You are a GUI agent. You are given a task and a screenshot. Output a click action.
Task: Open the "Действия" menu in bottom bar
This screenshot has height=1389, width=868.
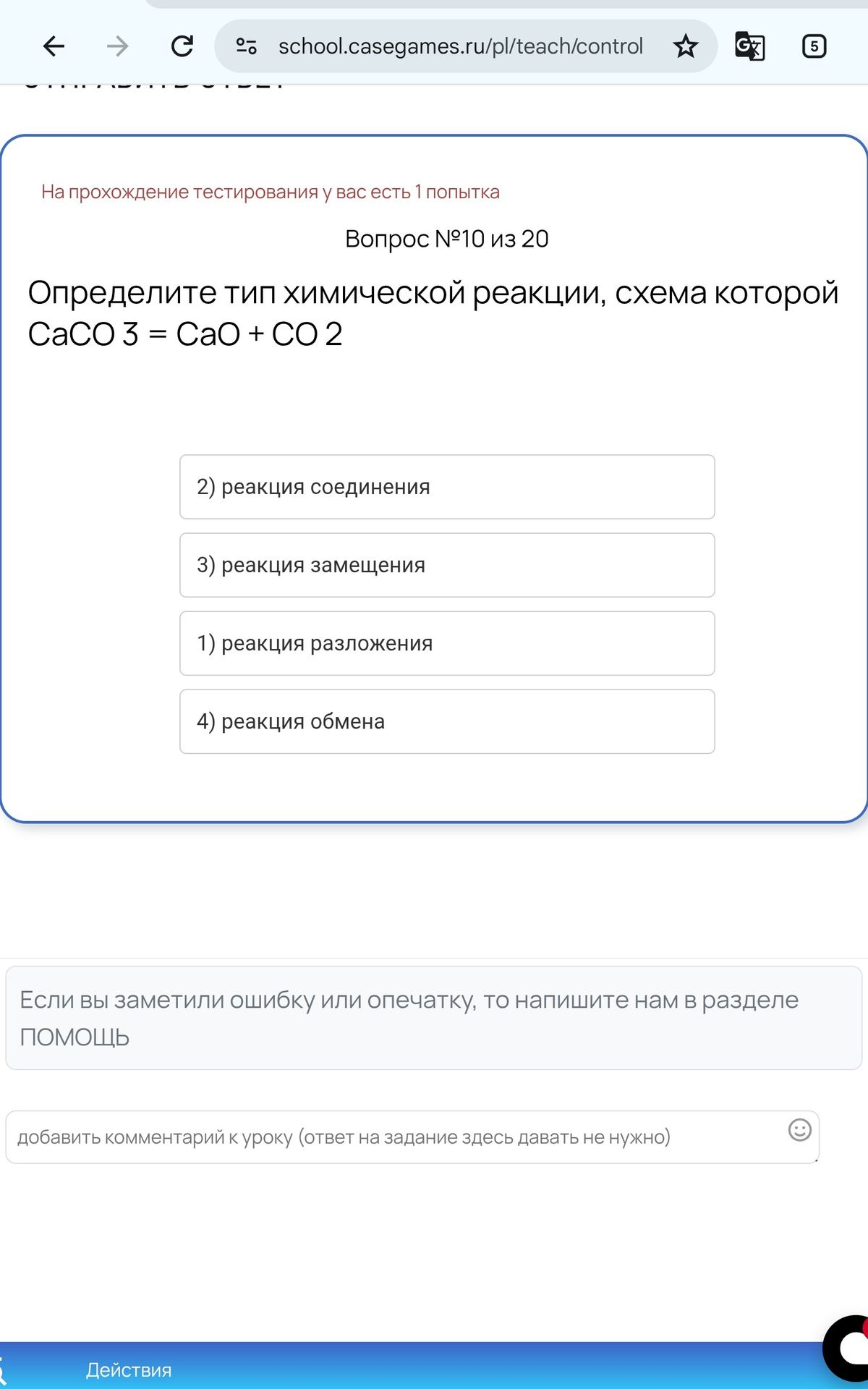click(129, 1370)
